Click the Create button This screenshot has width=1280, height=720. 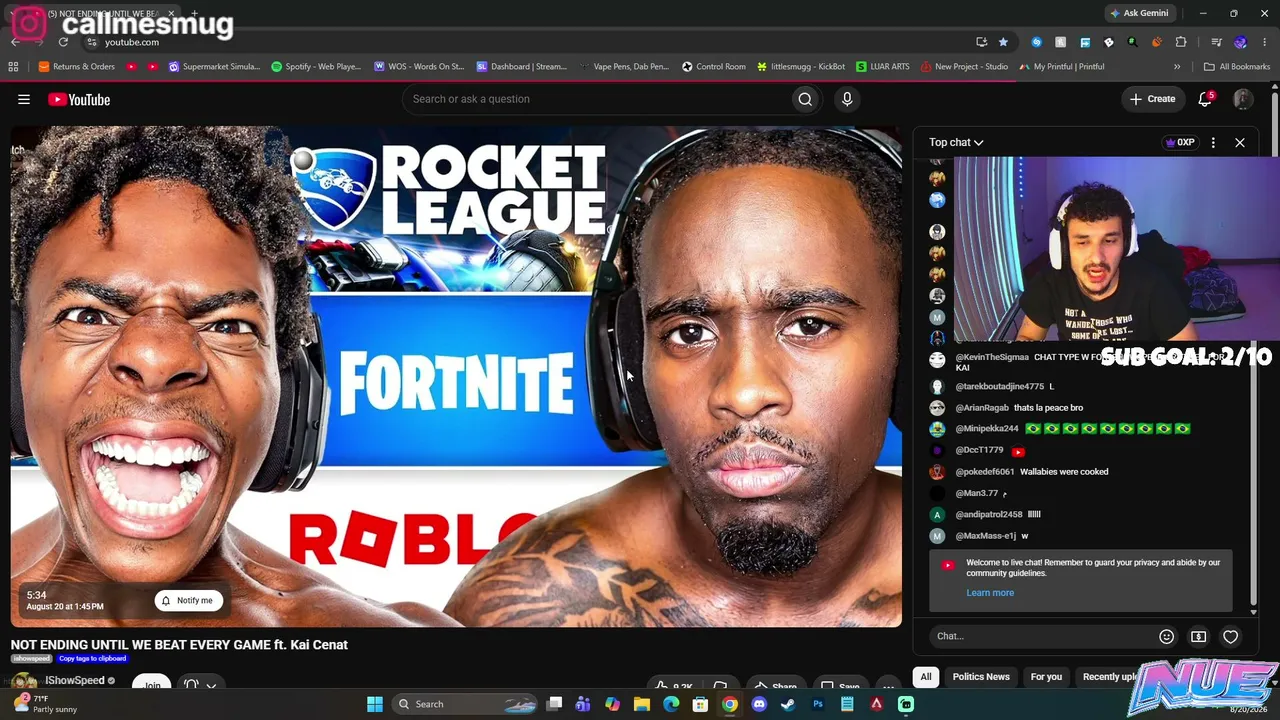click(1152, 99)
